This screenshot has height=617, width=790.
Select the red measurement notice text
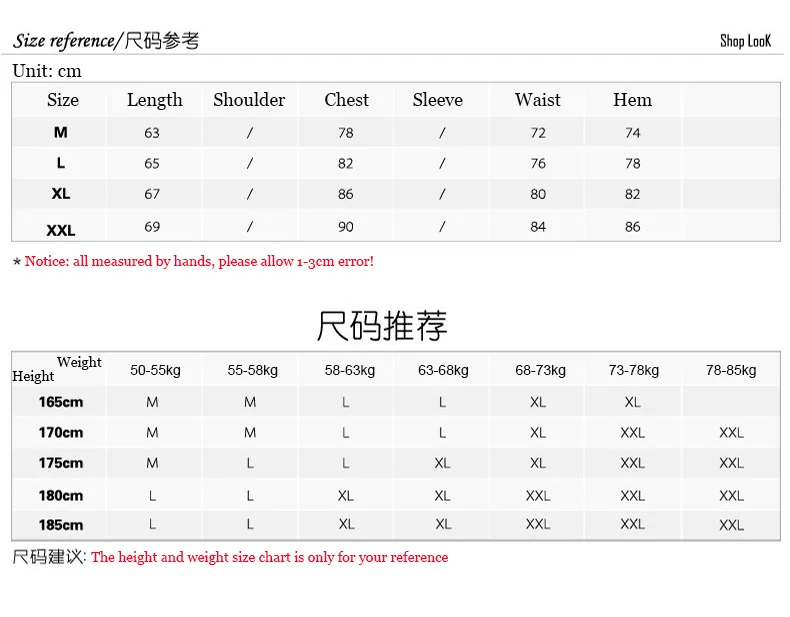point(199,261)
